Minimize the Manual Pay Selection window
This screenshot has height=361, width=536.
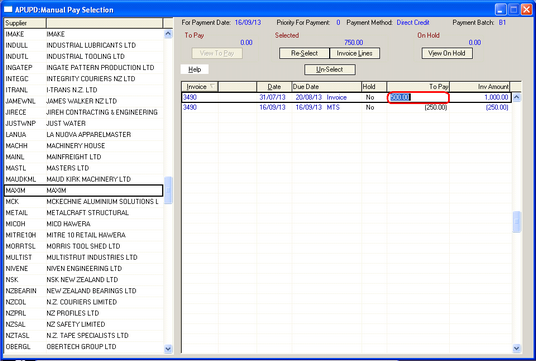(501, 10)
